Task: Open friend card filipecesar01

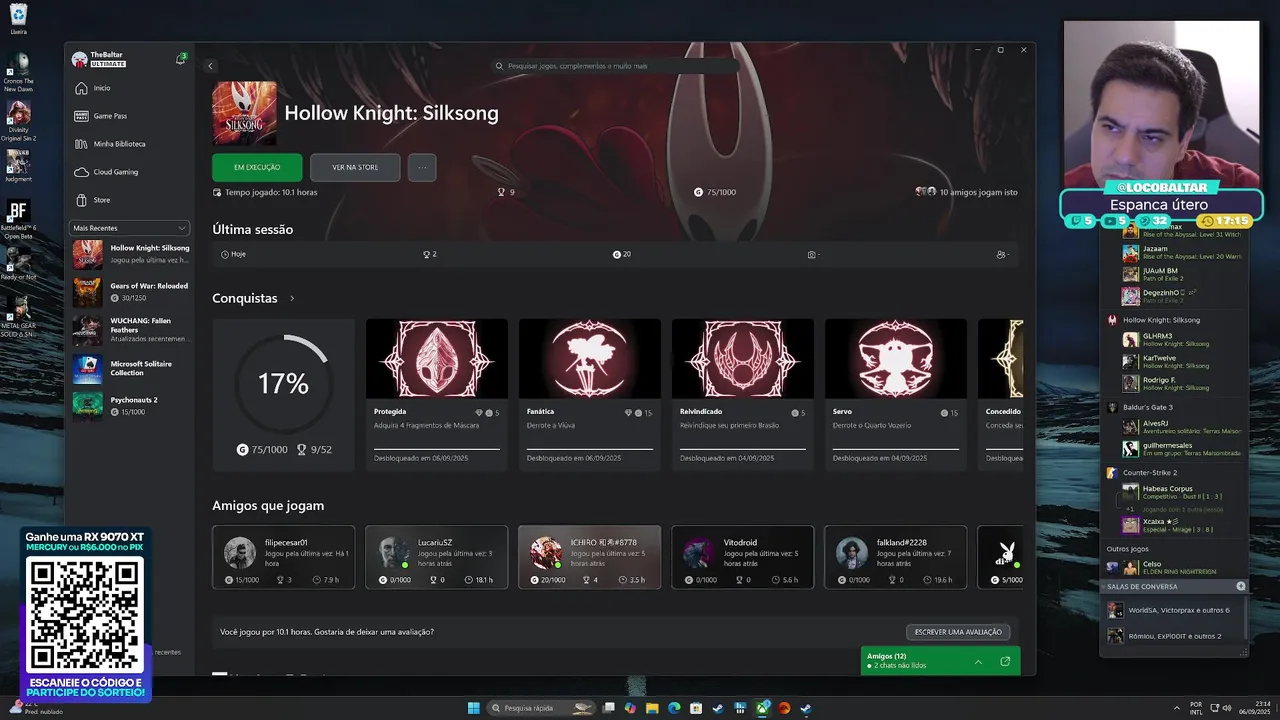Action: tap(283, 557)
